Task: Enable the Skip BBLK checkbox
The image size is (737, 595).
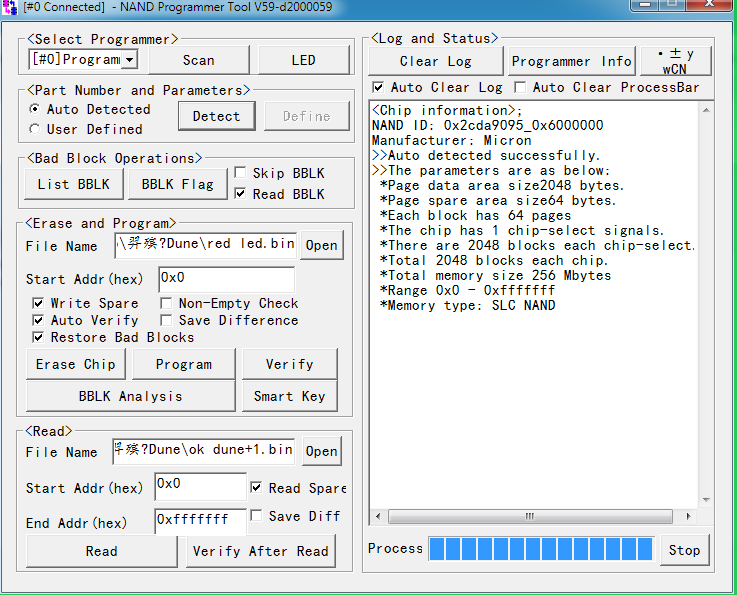Action: (240, 173)
